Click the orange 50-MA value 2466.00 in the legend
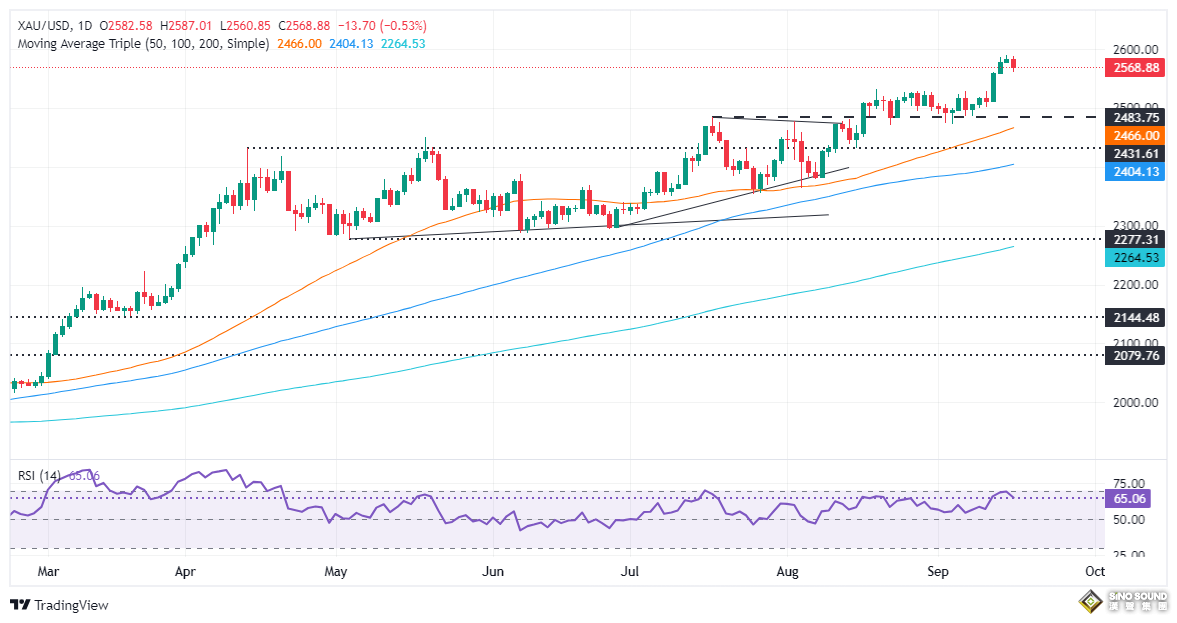Image resolution: width=1177 pixels, height=623 pixels. pos(300,44)
